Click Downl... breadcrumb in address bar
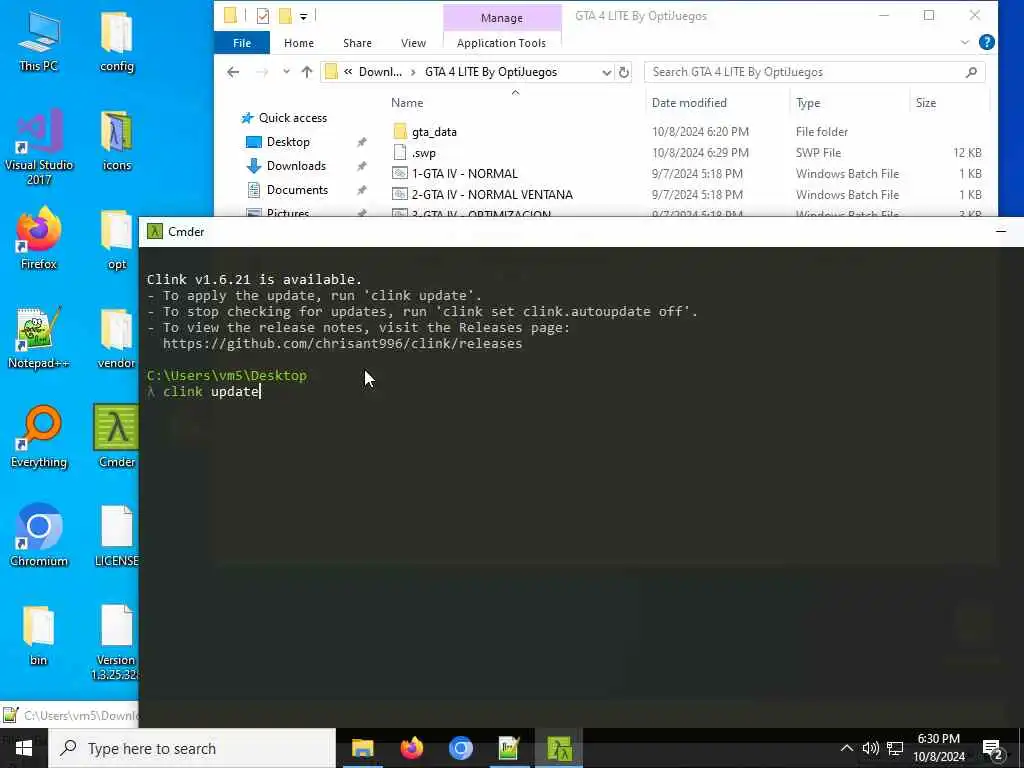This screenshot has width=1024, height=768. pyautogui.click(x=380, y=72)
